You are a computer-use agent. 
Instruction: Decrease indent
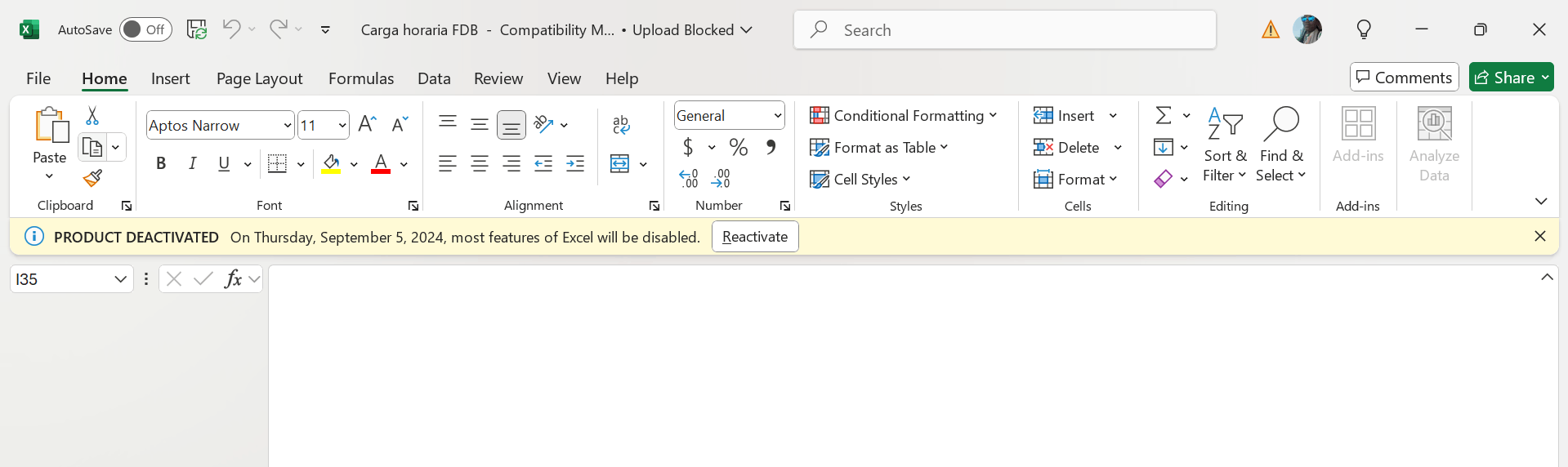pyautogui.click(x=543, y=164)
